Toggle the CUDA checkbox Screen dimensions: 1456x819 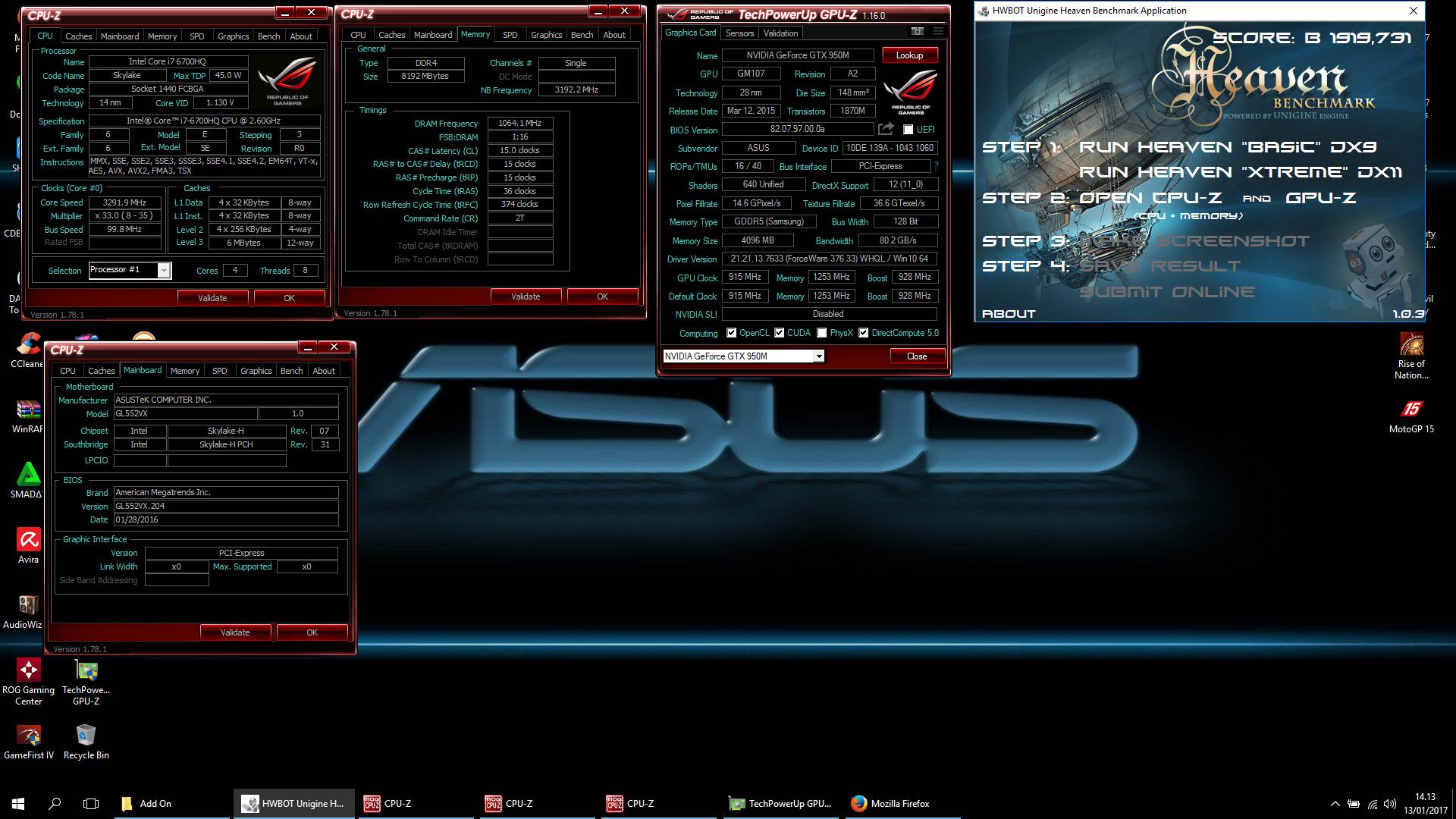click(x=779, y=333)
